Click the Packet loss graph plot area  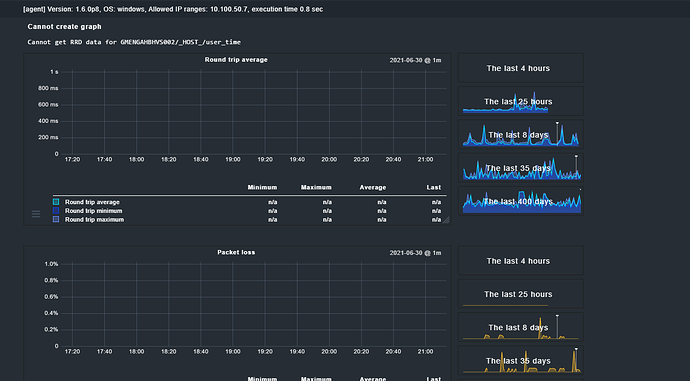(253, 305)
